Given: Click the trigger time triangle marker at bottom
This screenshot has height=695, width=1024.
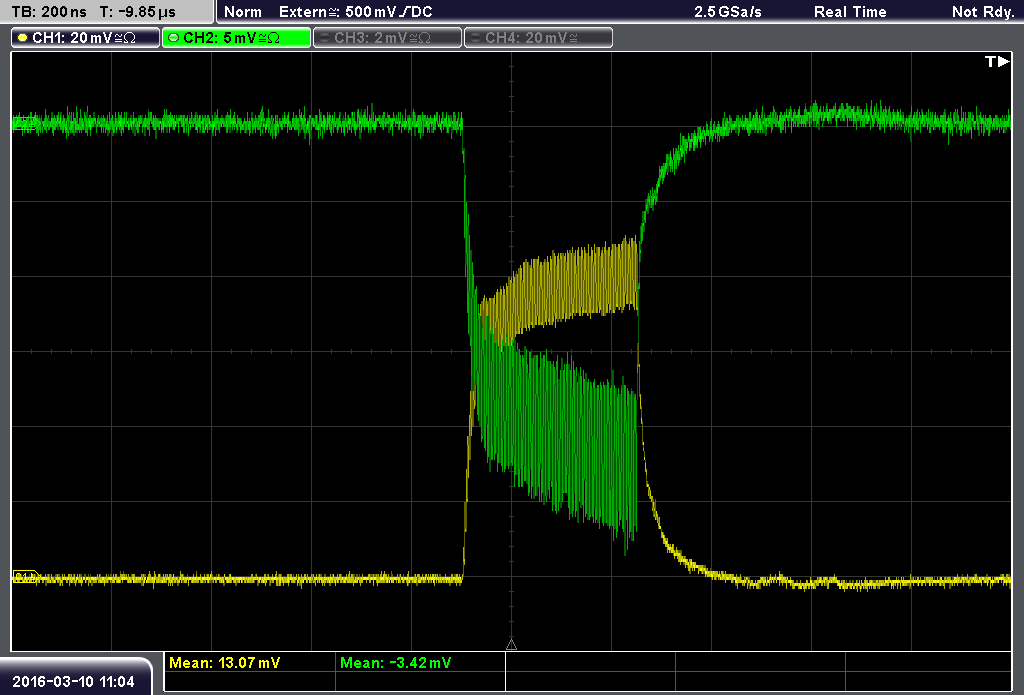Looking at the screenshot, I should [x=511, y=645].
